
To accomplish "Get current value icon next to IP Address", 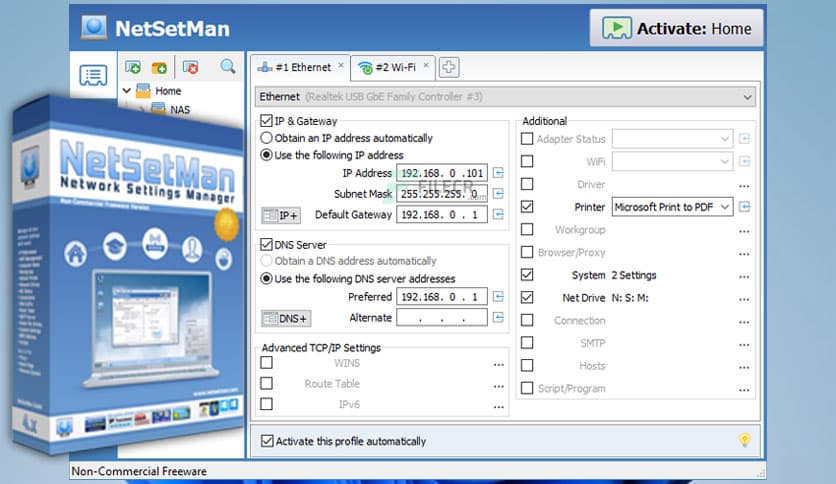I will (x=498, y=173).
